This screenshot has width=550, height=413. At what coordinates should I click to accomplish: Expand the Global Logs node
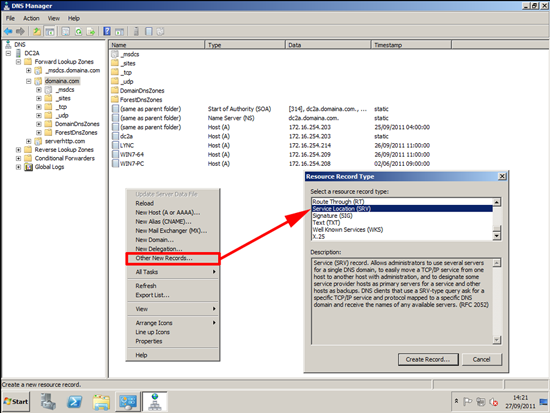(x=19, y=167)
